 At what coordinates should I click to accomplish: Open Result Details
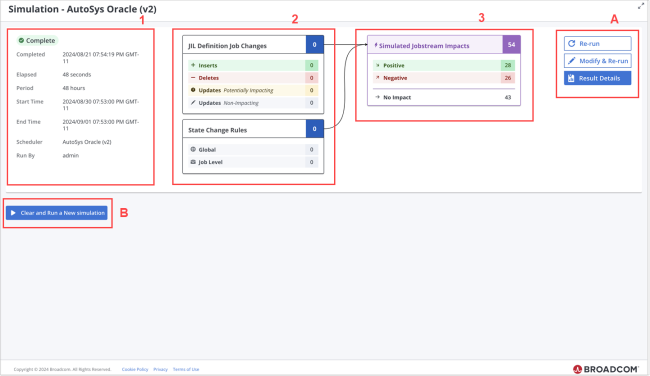[x=598, y=78]
